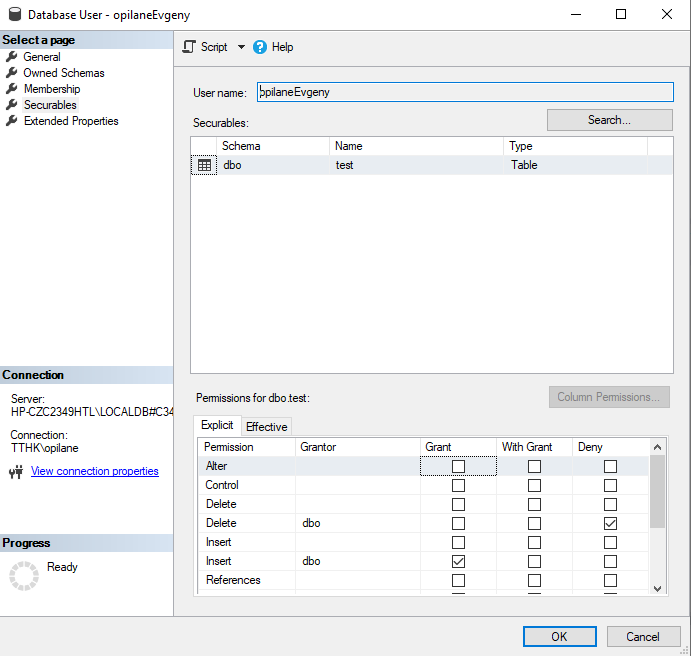Screen dimensions: 691x656
Task: Check Grant for the Alter permission
Action: pyautogui.click(x=458, y=466)
